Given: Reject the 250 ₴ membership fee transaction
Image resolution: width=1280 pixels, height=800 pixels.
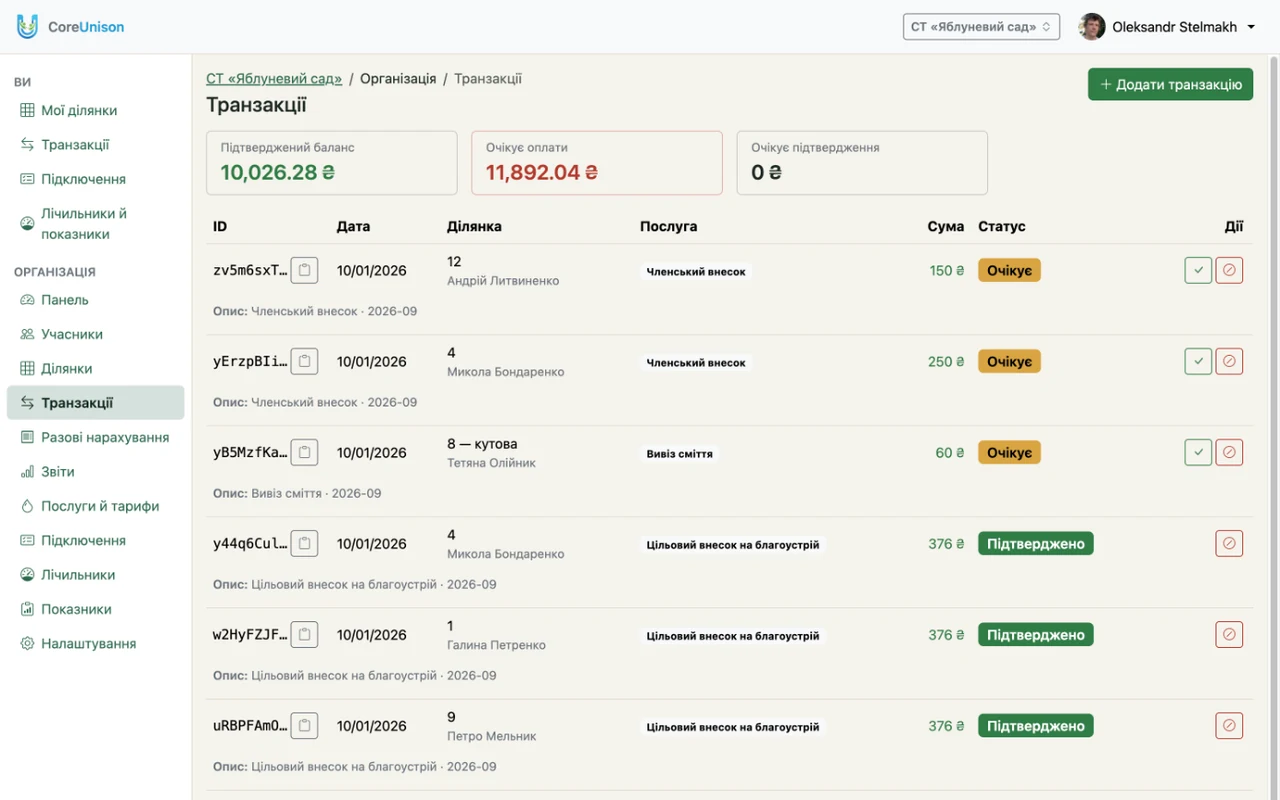Looking at the screenshot, I should point(1229,361).
